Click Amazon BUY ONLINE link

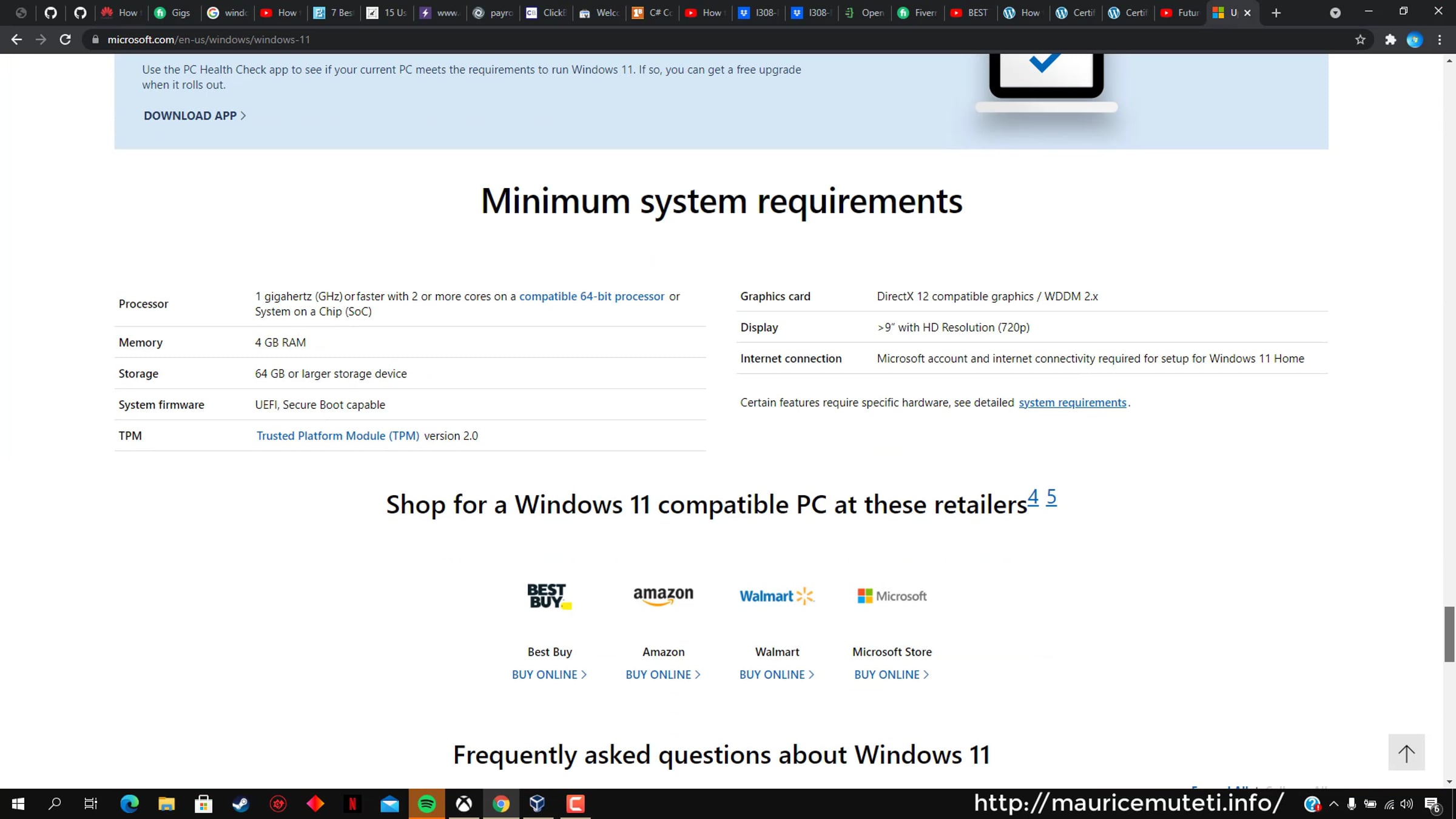coord(663,675)
